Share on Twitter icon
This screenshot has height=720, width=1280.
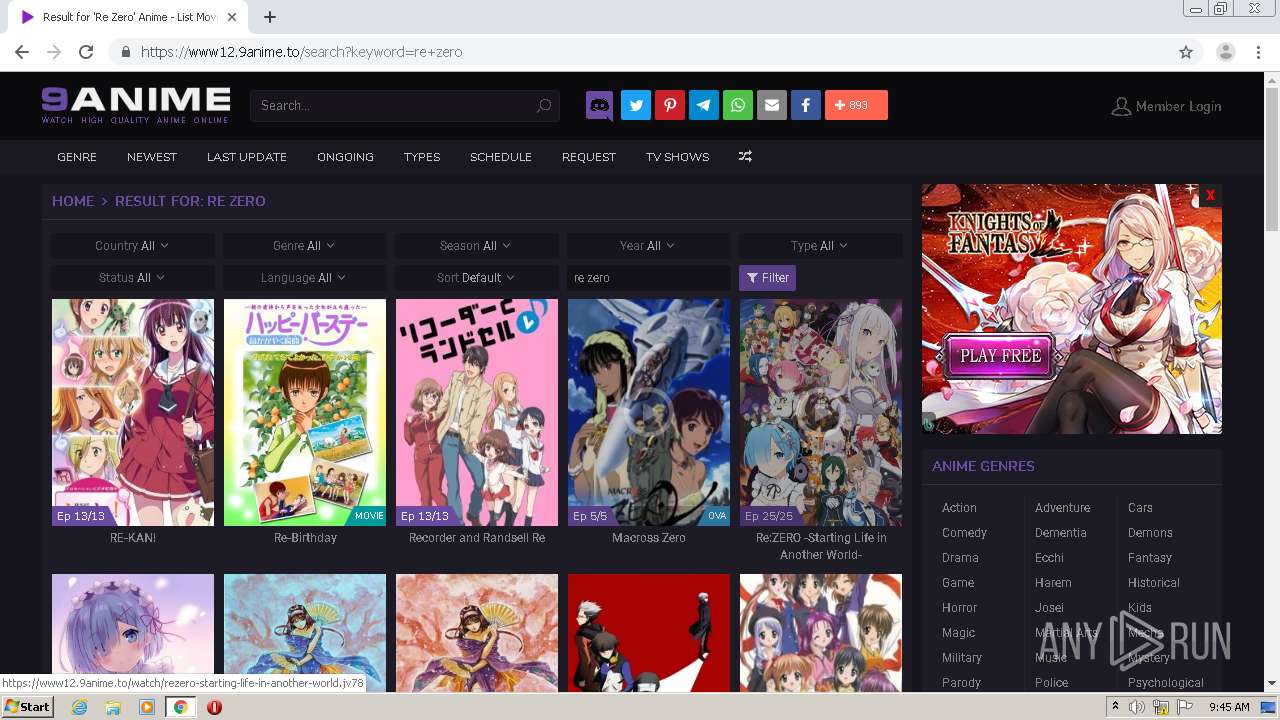coord(636,105)
